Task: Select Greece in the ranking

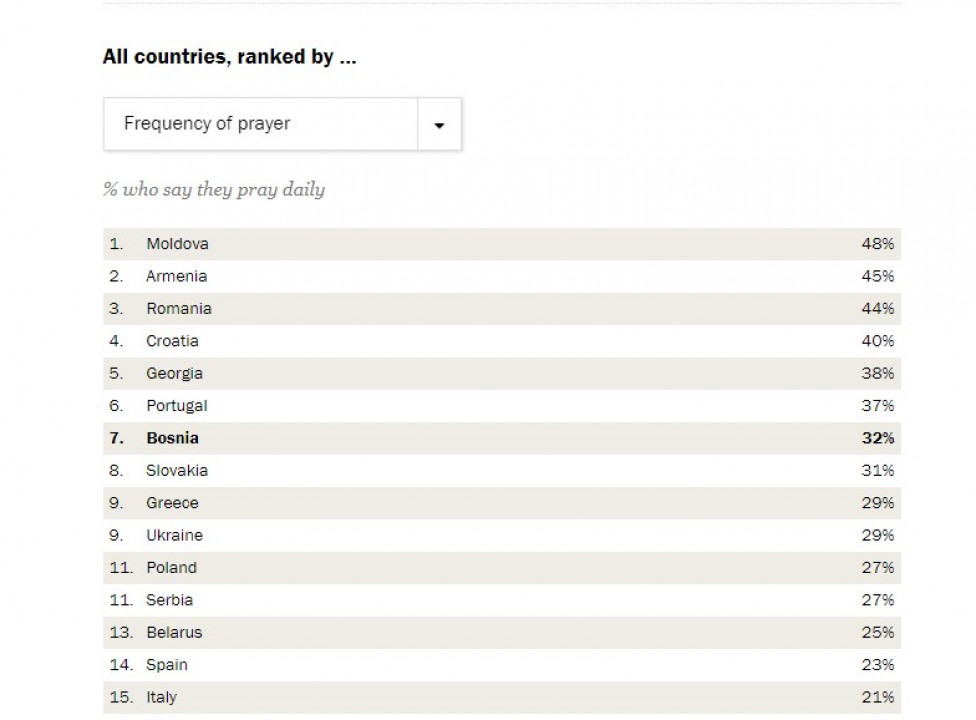Action: click(172, 503)
